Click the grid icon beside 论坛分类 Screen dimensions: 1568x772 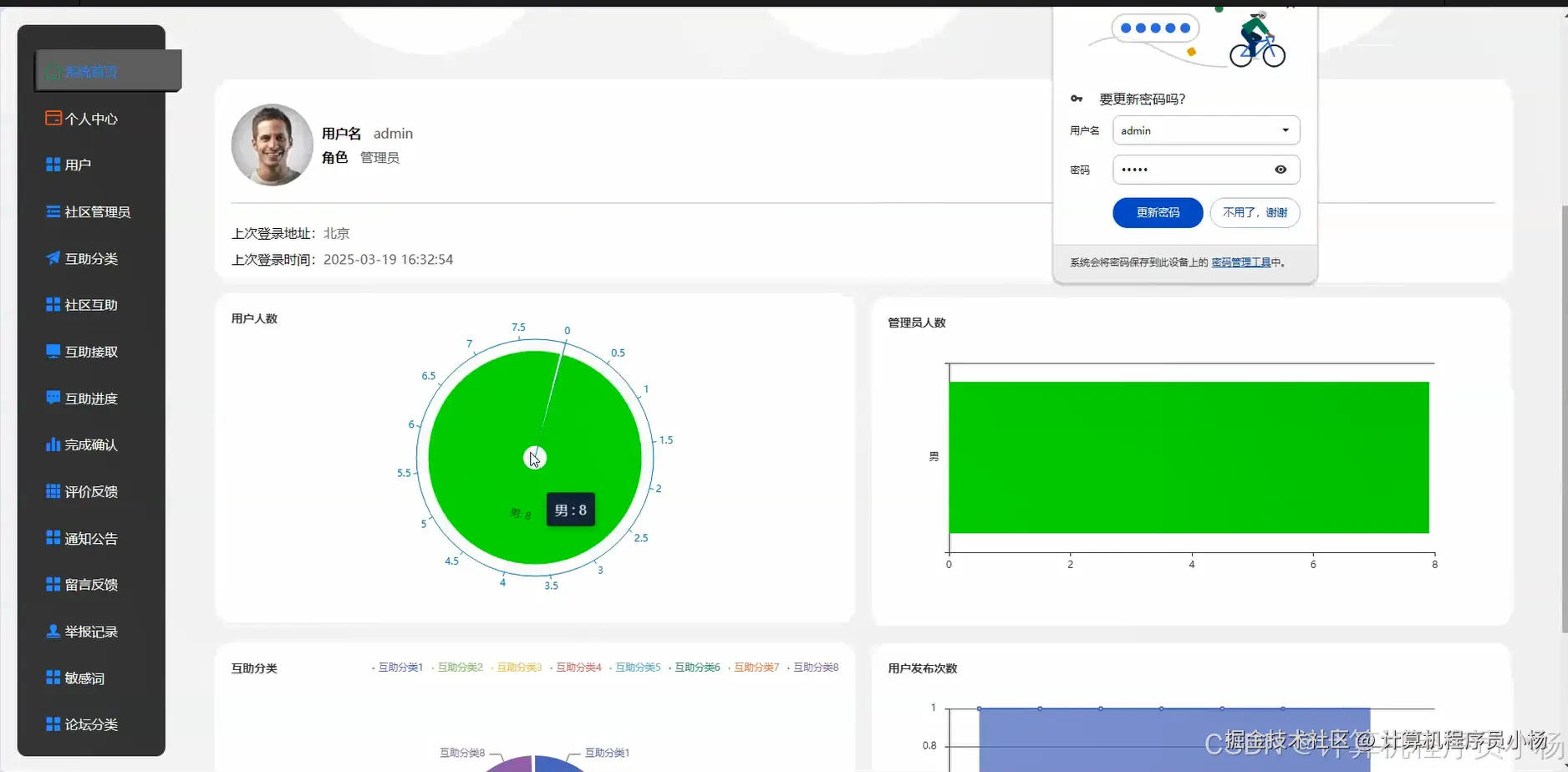pos(53,724)
